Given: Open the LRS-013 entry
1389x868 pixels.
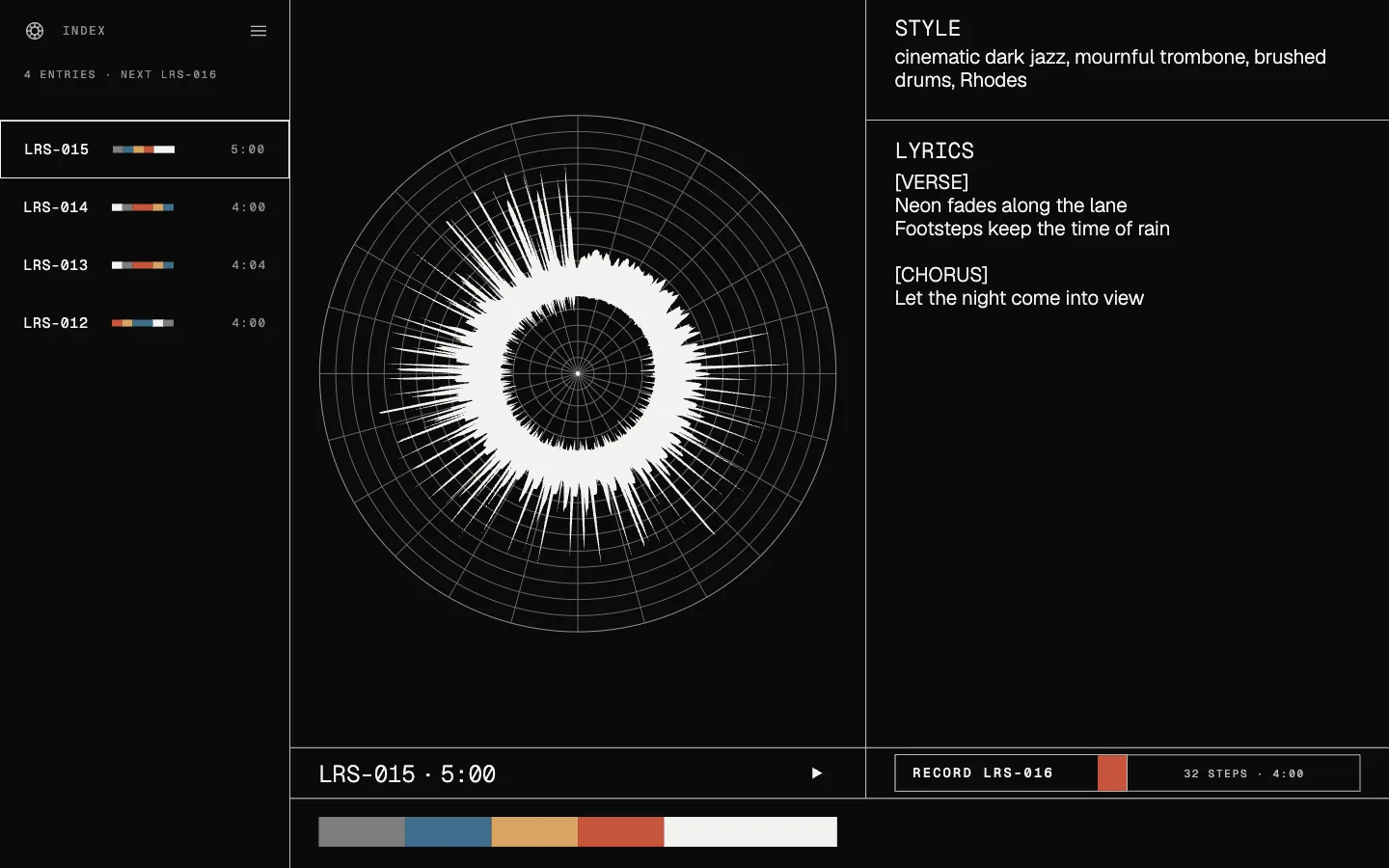Looking at the screenshot, I should coord(145,265).
